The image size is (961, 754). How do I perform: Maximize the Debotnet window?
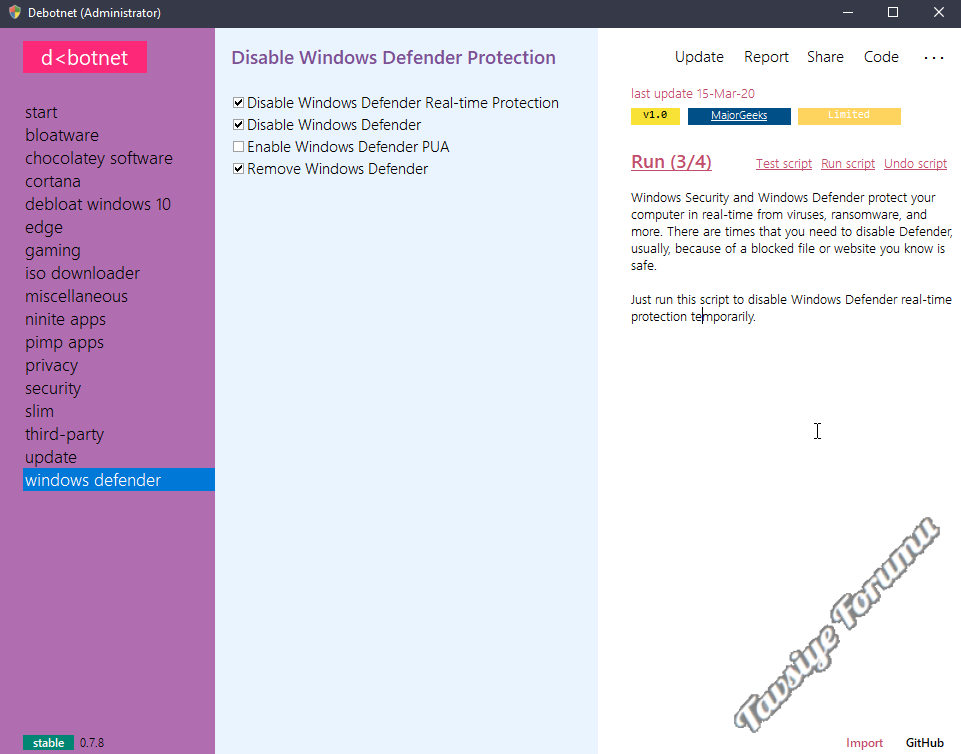point(893,12)
